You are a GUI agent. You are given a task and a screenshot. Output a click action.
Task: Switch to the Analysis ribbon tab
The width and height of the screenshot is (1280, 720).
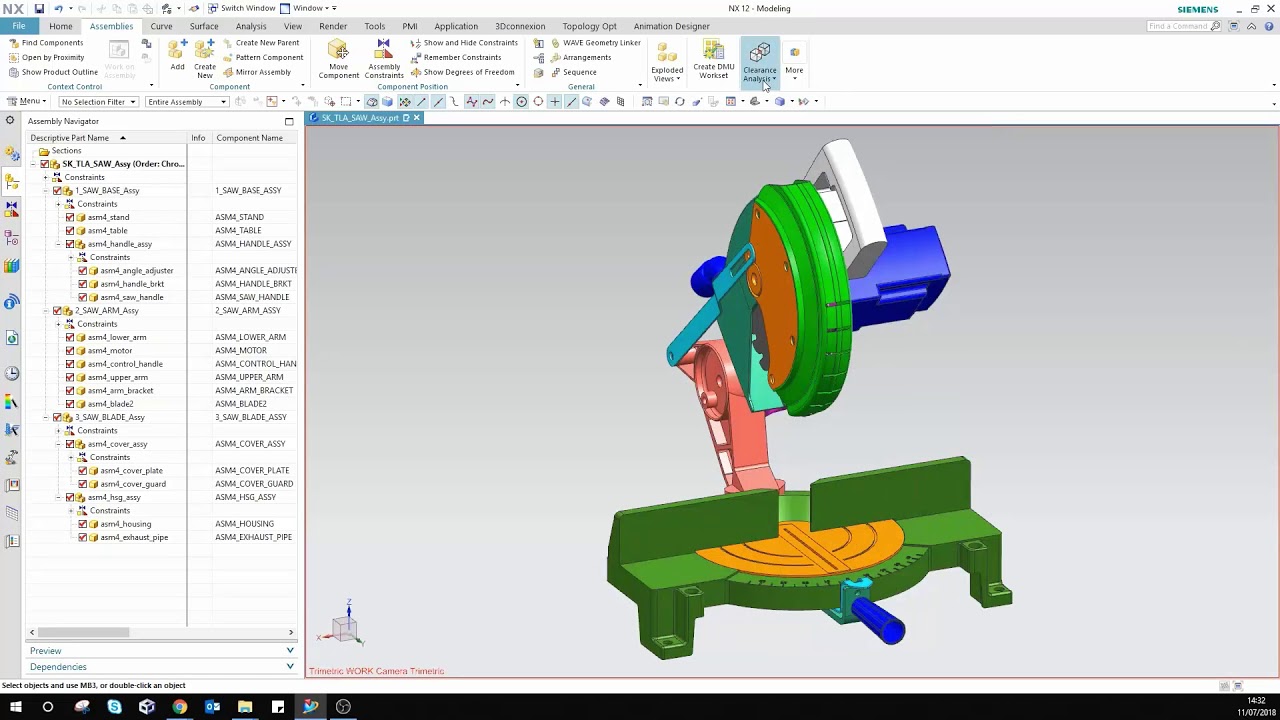pyautogui.click(x=251, y=26)
